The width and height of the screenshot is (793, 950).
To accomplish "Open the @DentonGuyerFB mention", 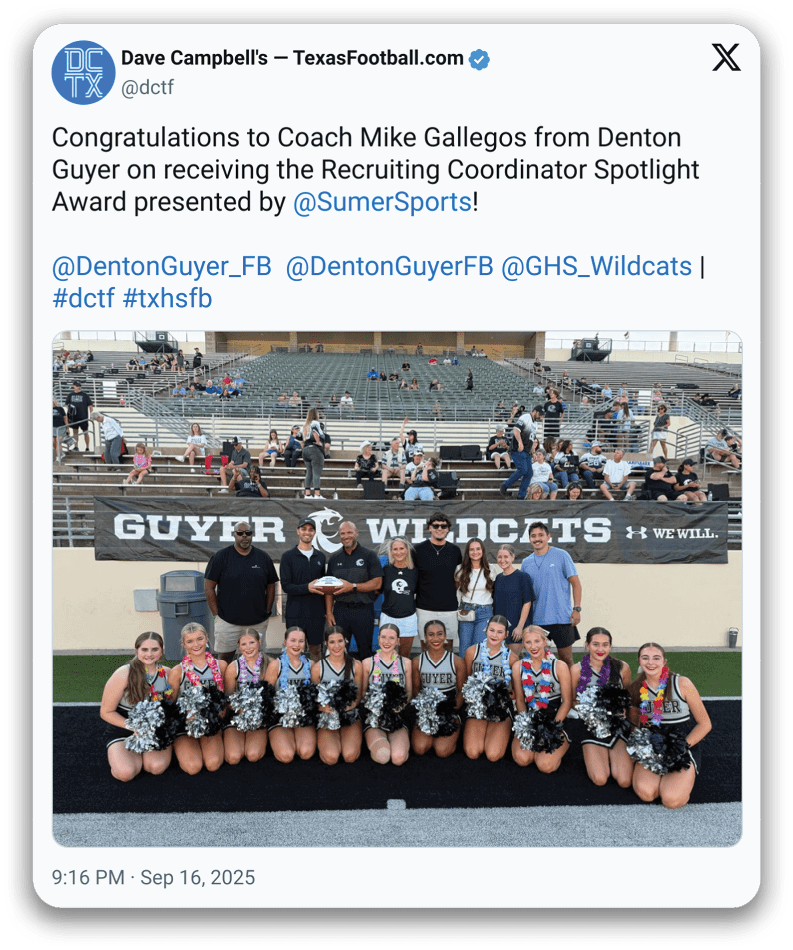I will point(390,266).
